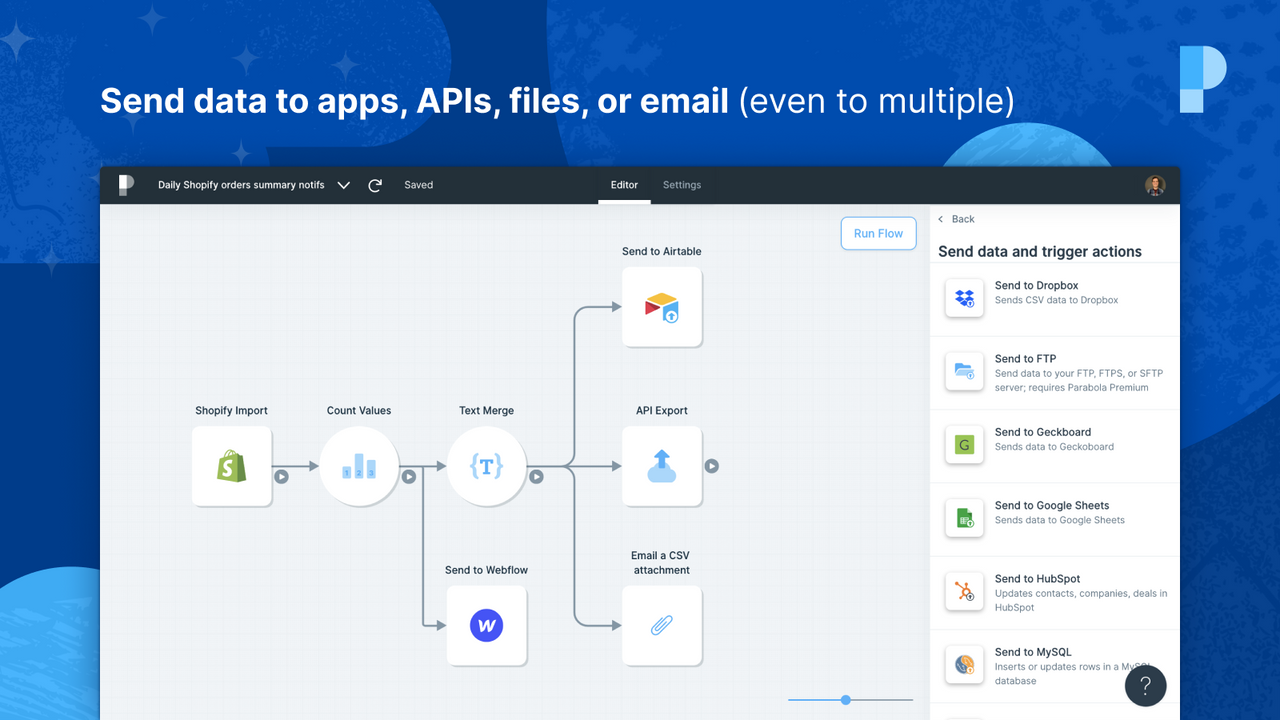1280x720 pixels.
Task: Click the Email a CSV attachment paperclip icon
Action: point(661,625)
